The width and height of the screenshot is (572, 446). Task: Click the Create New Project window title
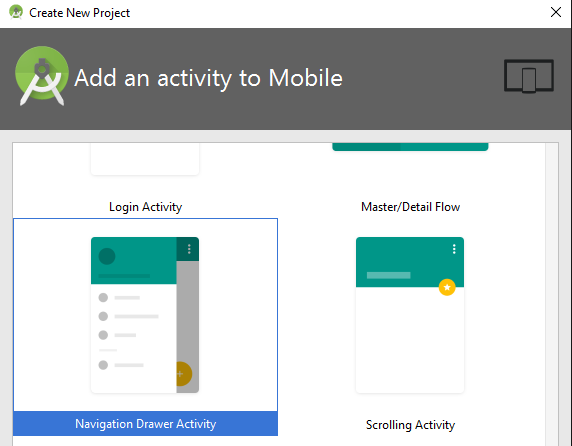80,13
